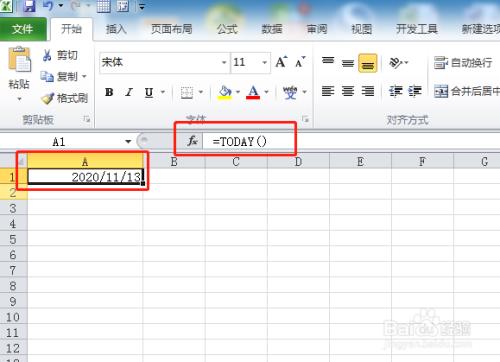Image resolution: width=500 pixels, height=362 pixels.
Task: Click the 粘贴 paste clipboard icon
Action: tap(19, 59)
